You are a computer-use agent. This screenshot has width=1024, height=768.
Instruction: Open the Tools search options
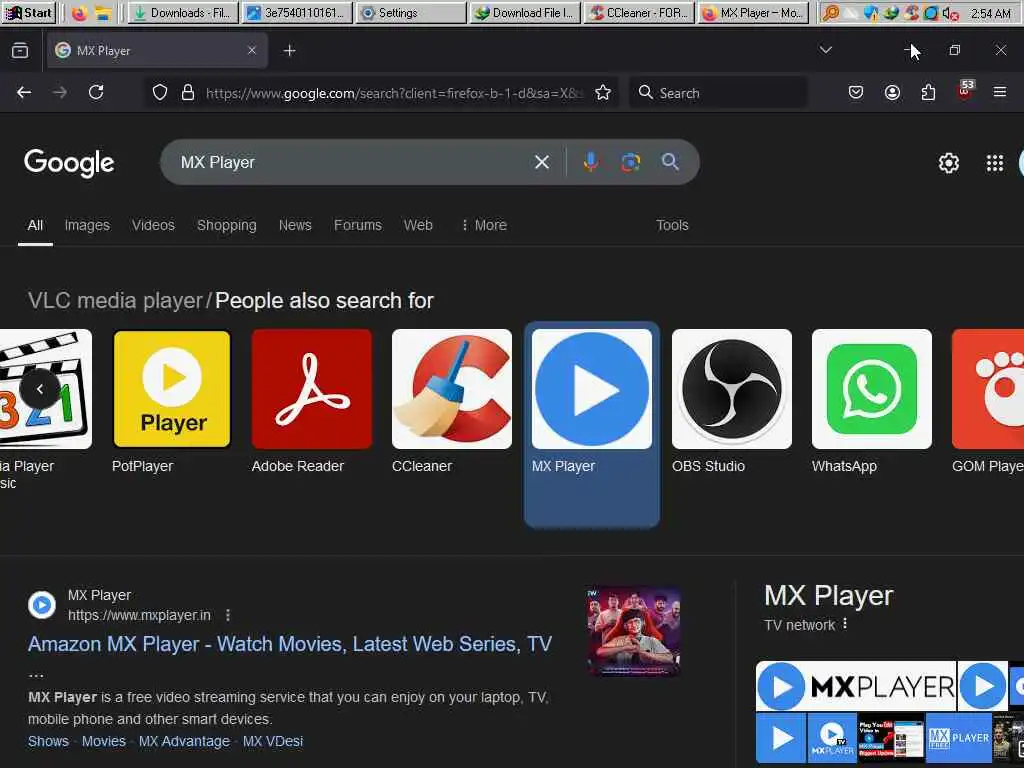pos(672,225)
